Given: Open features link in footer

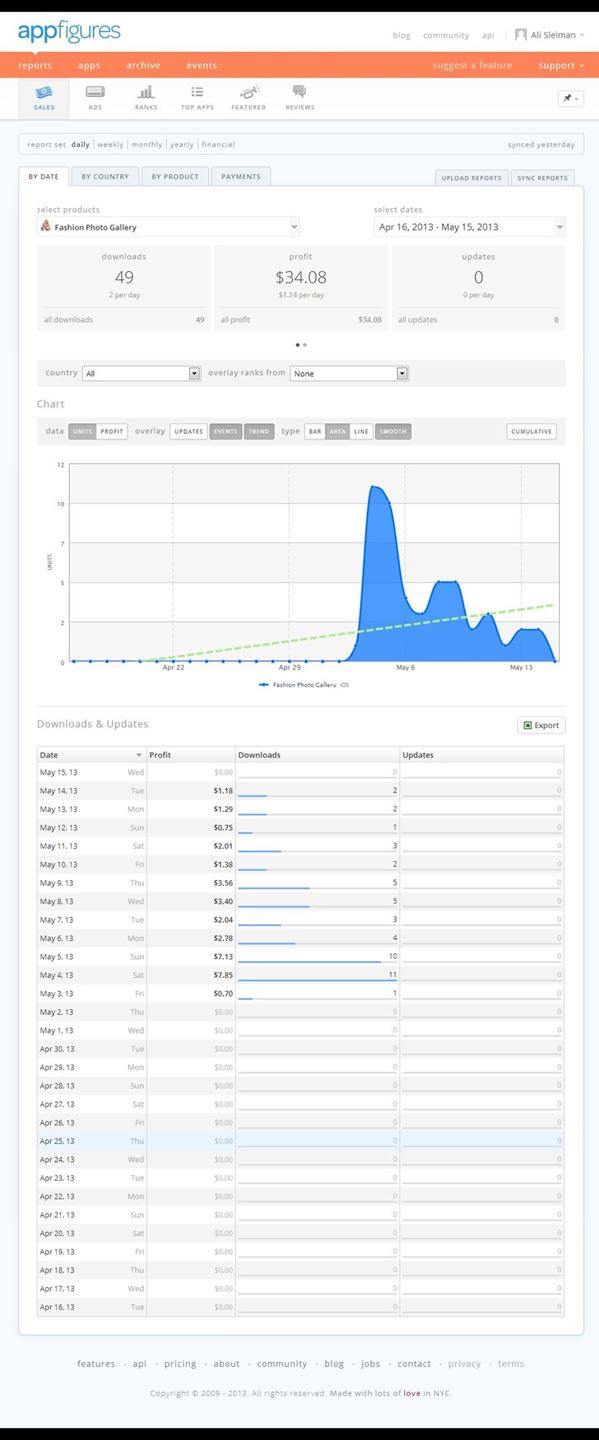Looking at the screenshot, I should (x=96, y=1364).
